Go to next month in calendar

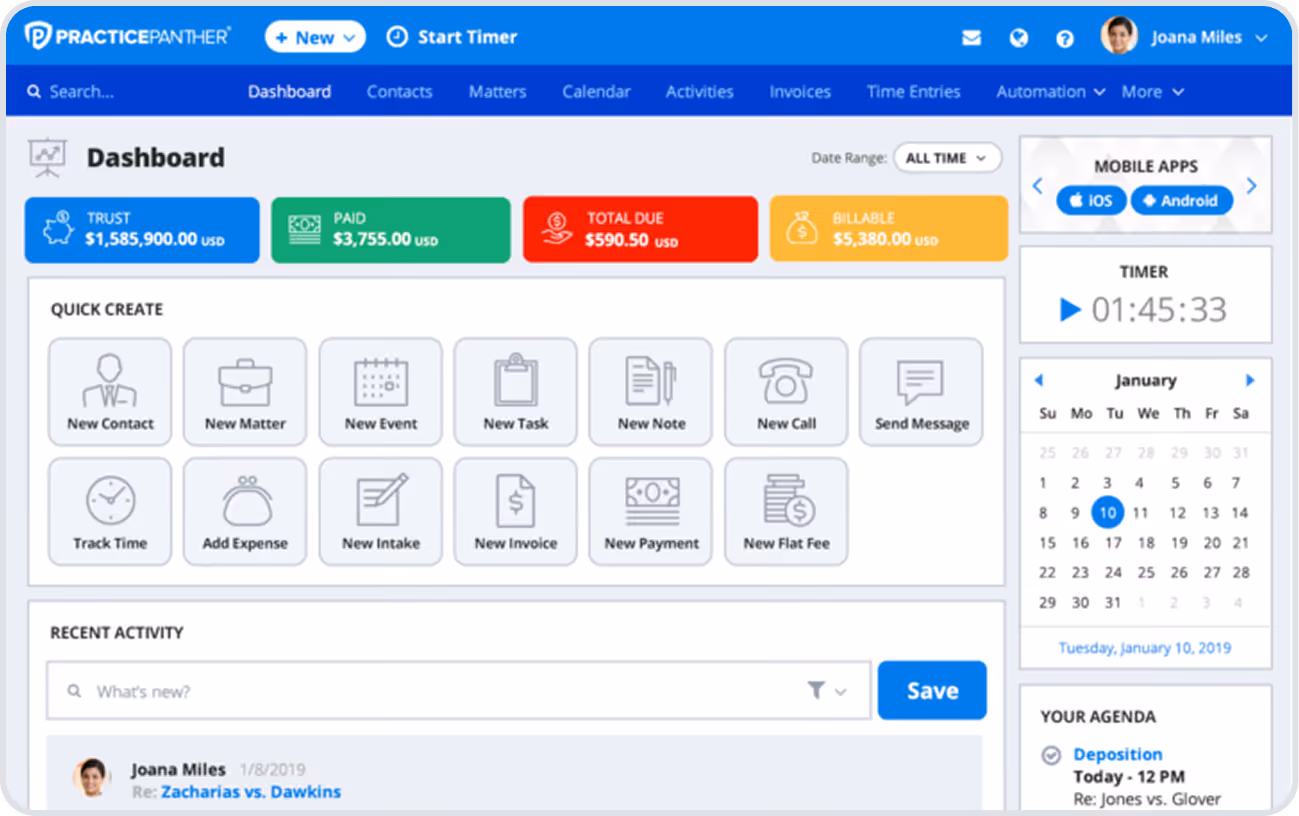coord(1250,380)
